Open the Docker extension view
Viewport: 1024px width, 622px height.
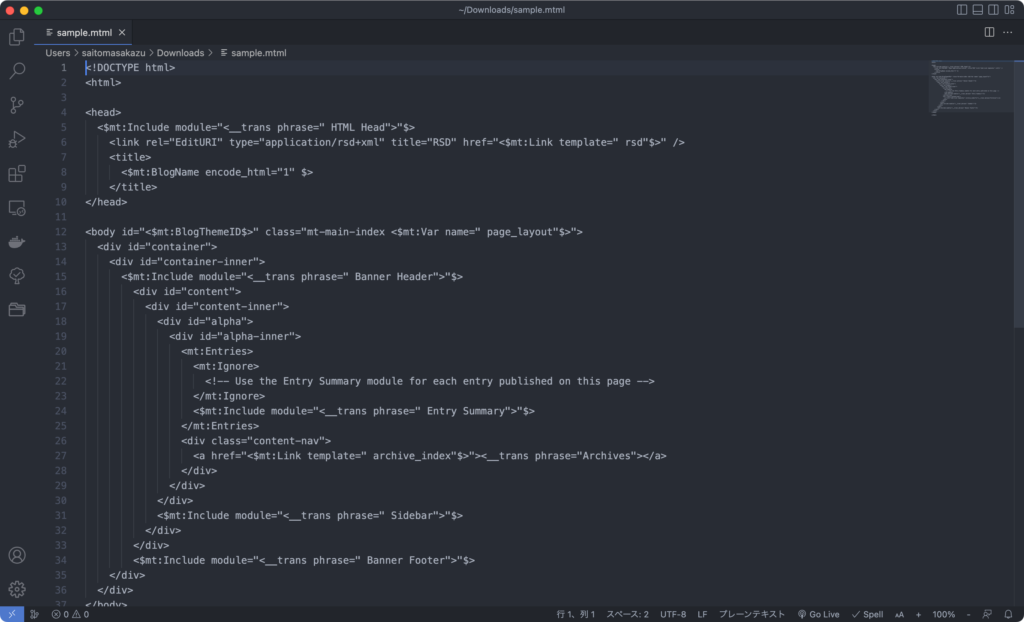pos(16,241)
